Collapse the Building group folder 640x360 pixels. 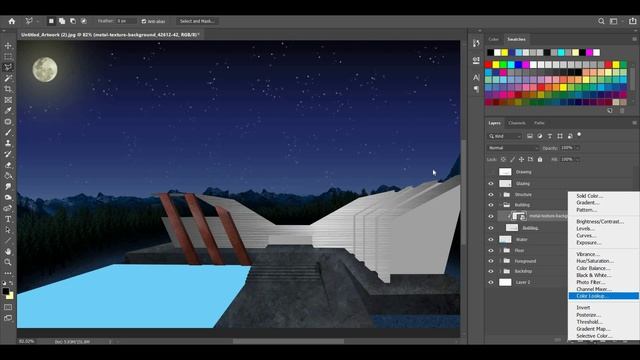[x=500, y=205]
